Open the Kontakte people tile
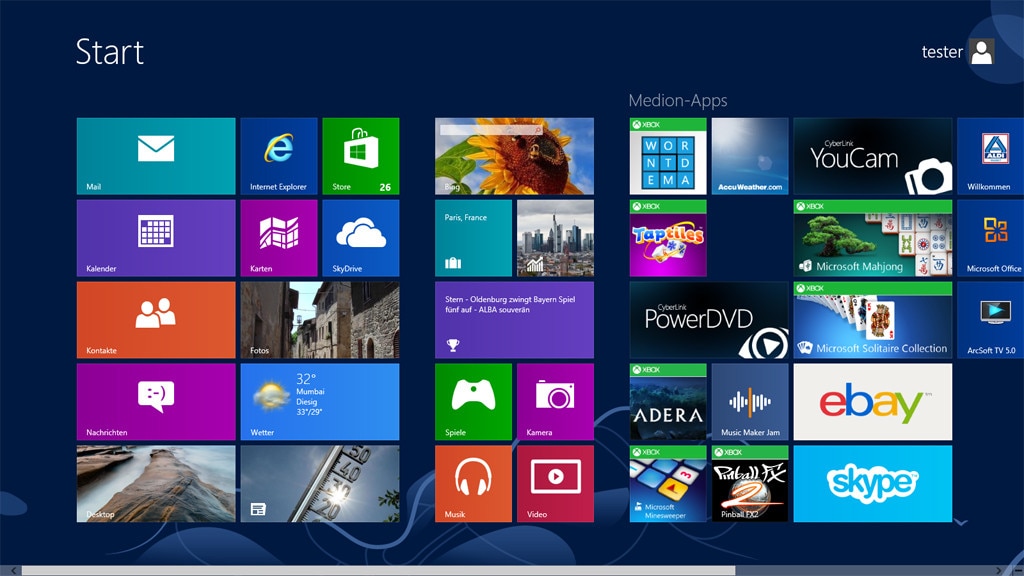Image resolution: width=1024 pixels, height=576 pixels. pos(156,320)
